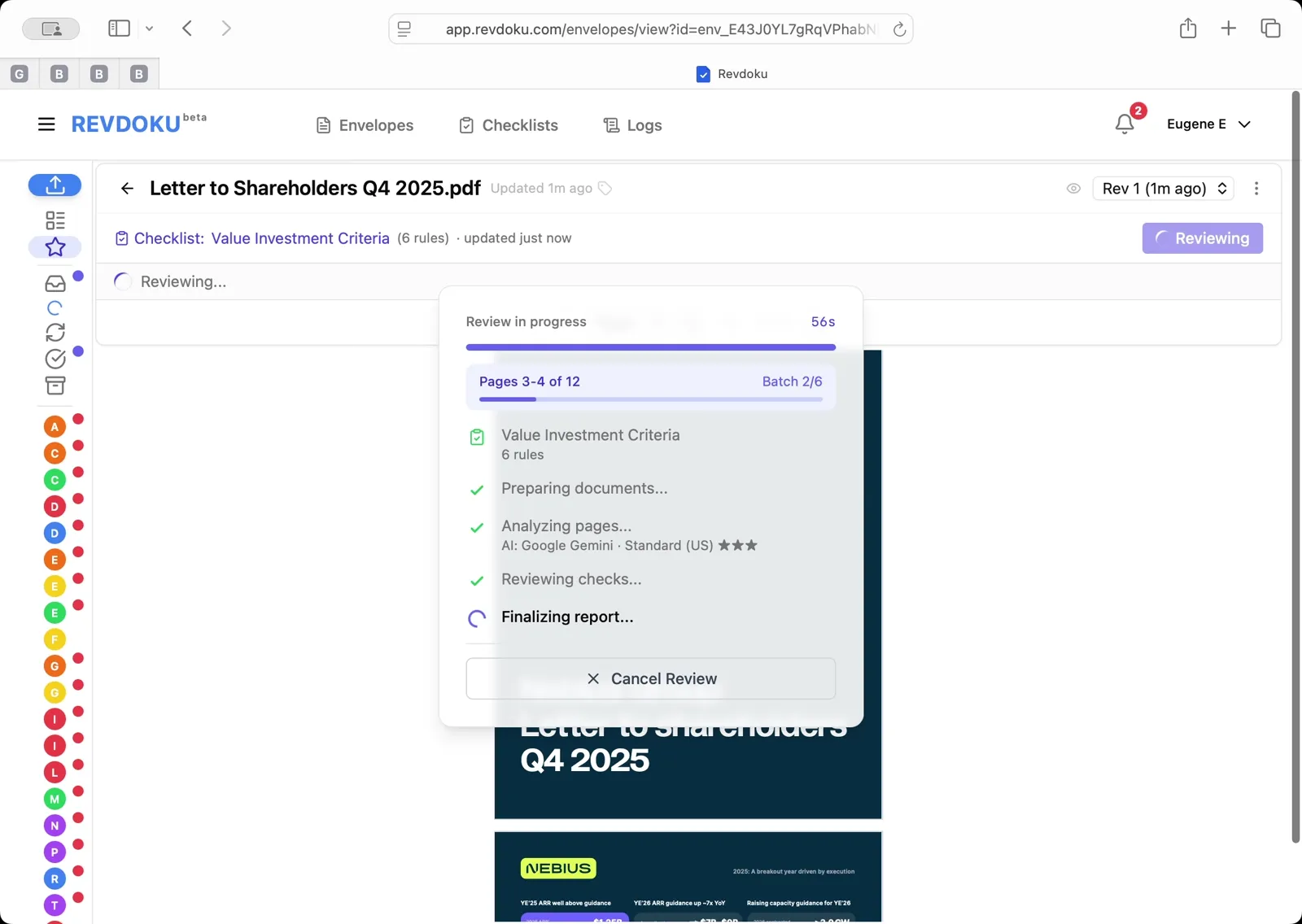
Task: Open the three-dot overflow menu
Action: coord(1256,188)
